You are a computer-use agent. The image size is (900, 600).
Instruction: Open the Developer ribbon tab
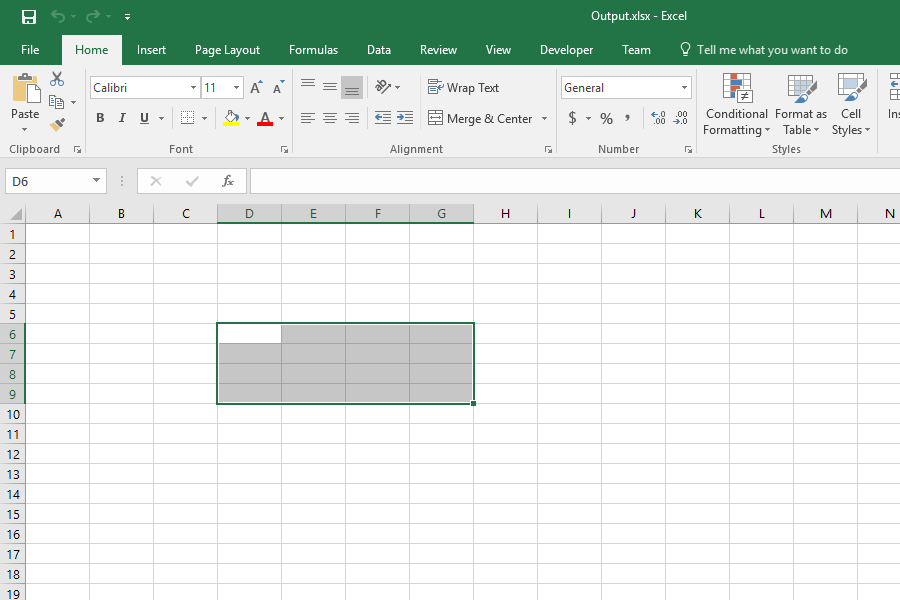(566, 49)
